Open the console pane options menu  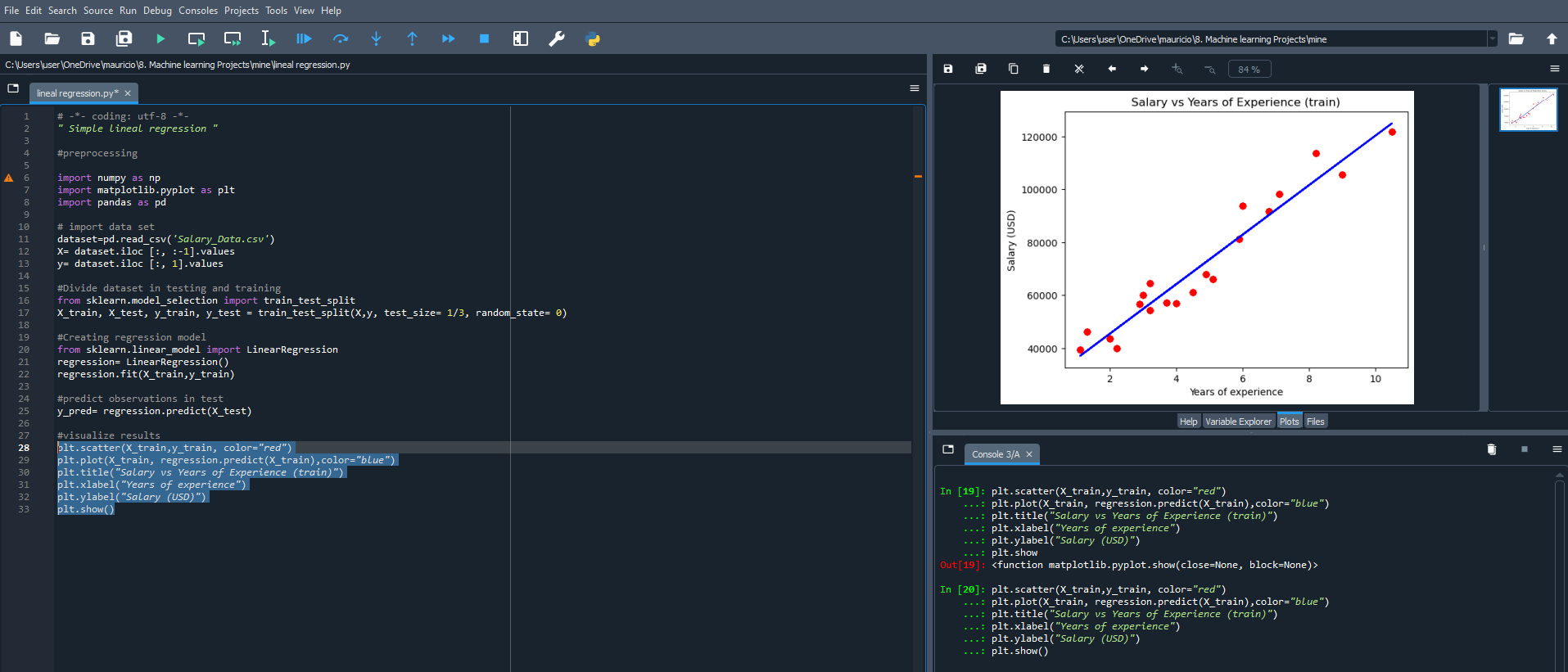click(x=1557, y=449)
